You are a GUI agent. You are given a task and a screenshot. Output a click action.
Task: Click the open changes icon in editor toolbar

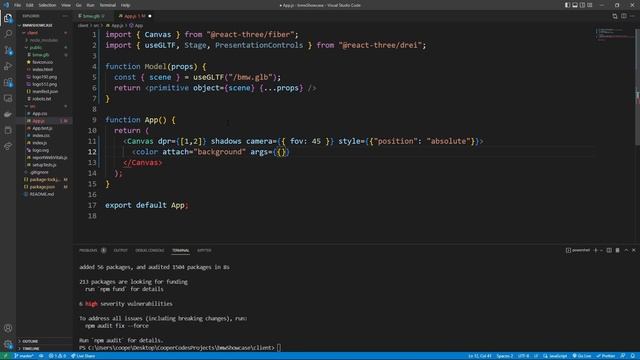tap(615, 16)
